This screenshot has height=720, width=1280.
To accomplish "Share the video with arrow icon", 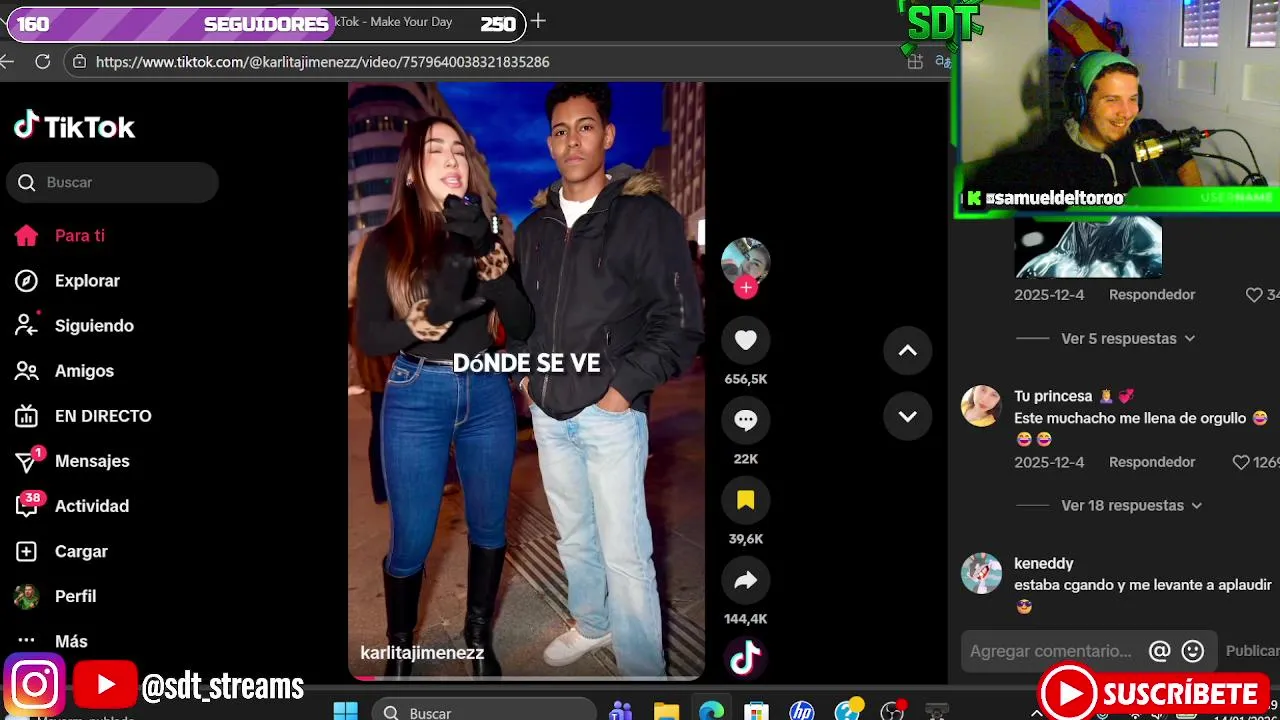I will pos(746,581).
